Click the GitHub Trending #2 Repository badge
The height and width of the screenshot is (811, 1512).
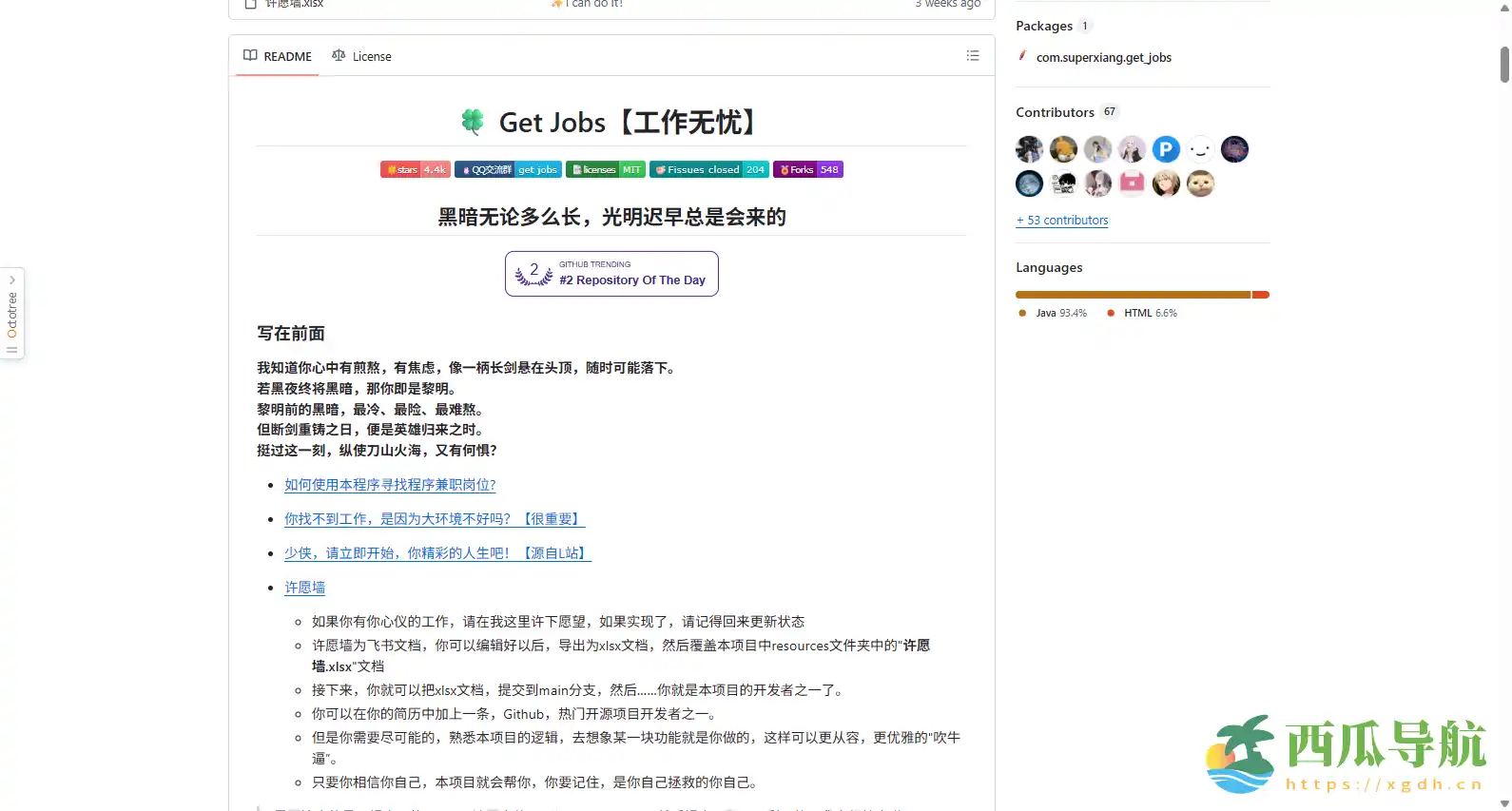[x=611, y=274]
